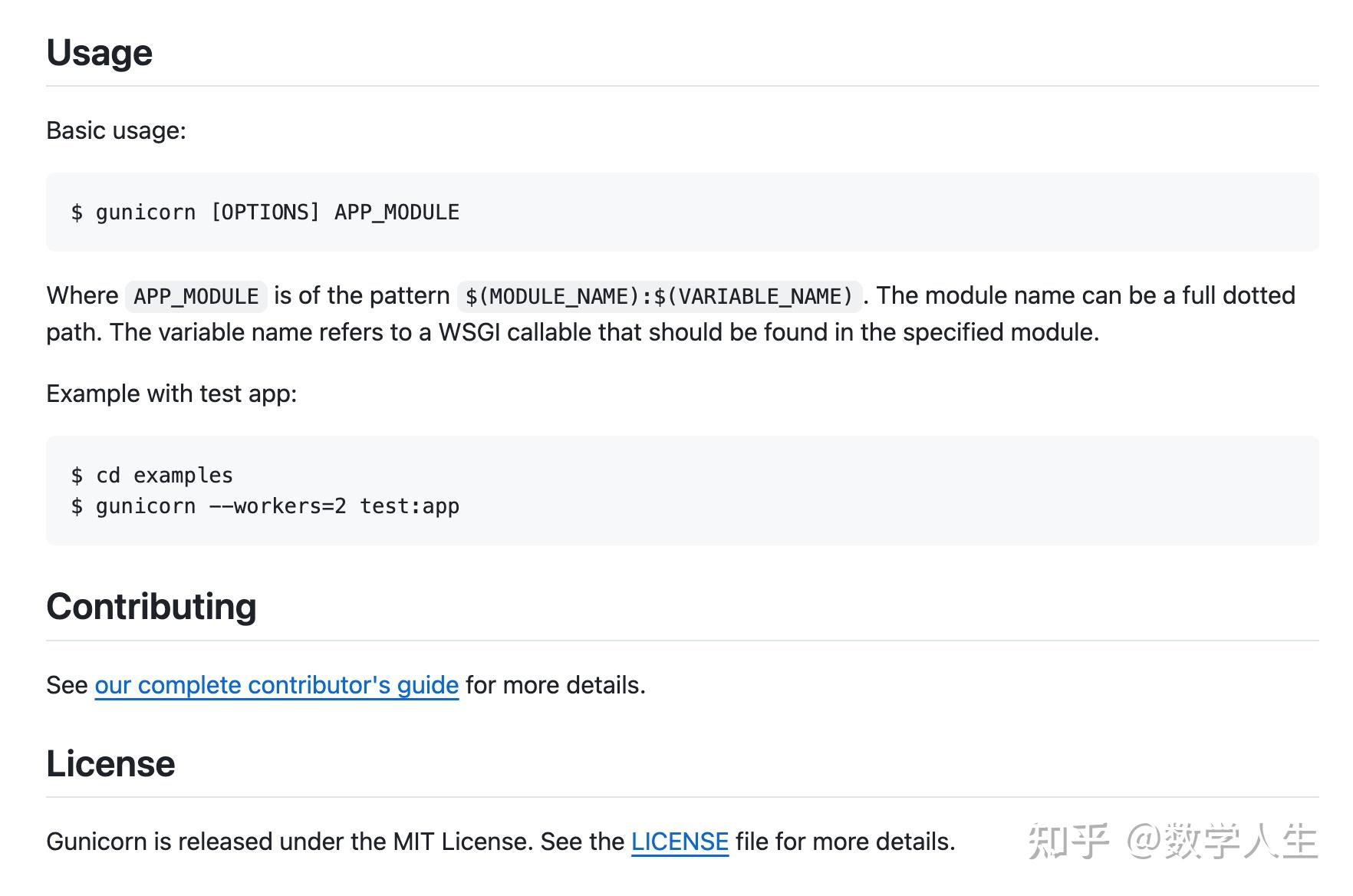Image resolution: width=1353 pixels, height=896 pixels.
Task: Select the gunicorn [OPTIONS] APP_MODULE code block
Action: click(265, 212)
